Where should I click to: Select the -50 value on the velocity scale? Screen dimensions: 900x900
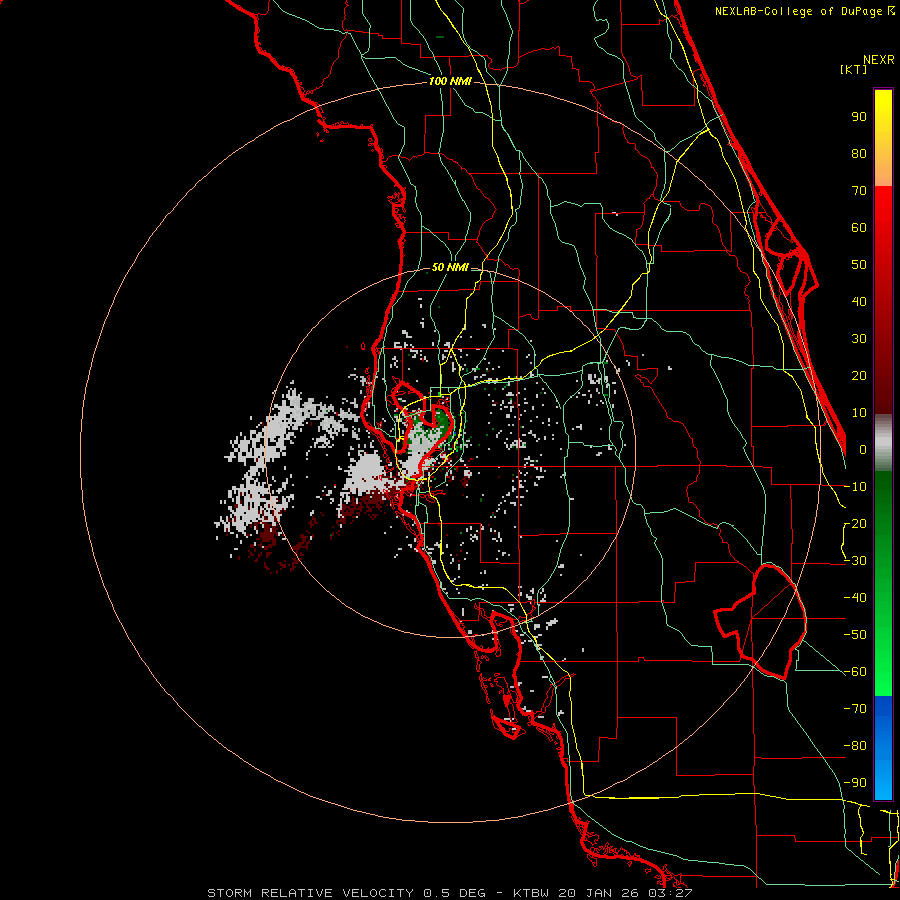(855, 635)
